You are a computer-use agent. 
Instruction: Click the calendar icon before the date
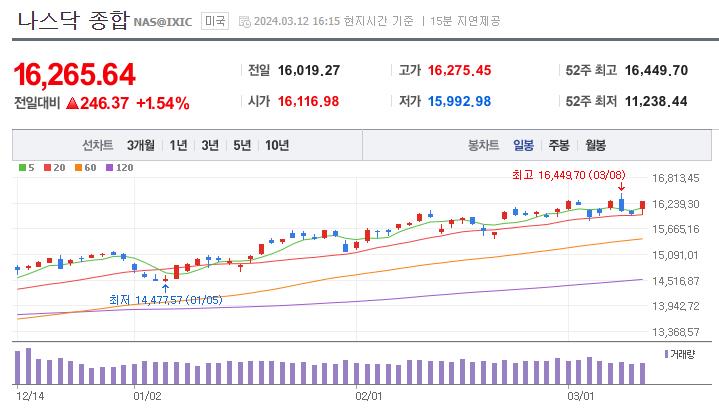click(x=245, y=22)
